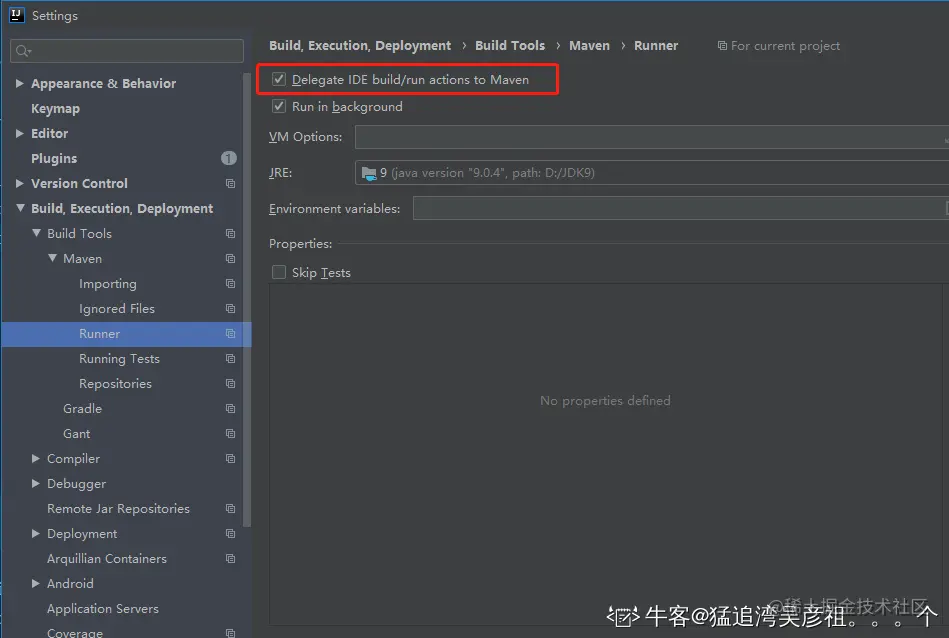Open the JRE selection combo box
The height and width of the screenshot is (638, 949).
click(x=652, y=173)
